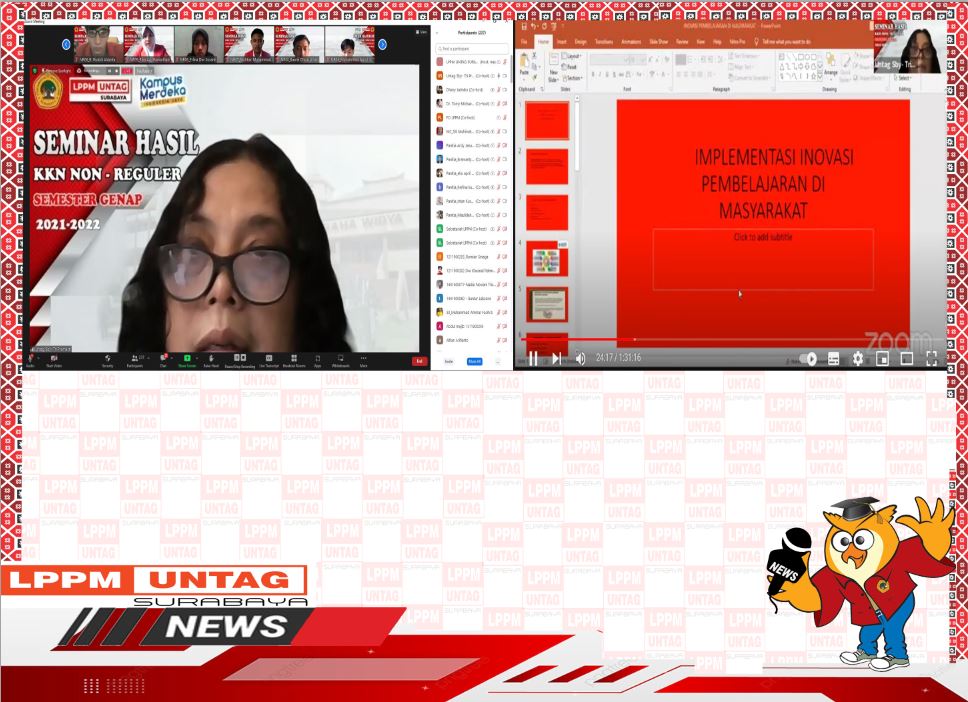Toggle Zoom Participants panel

[135, 361]
